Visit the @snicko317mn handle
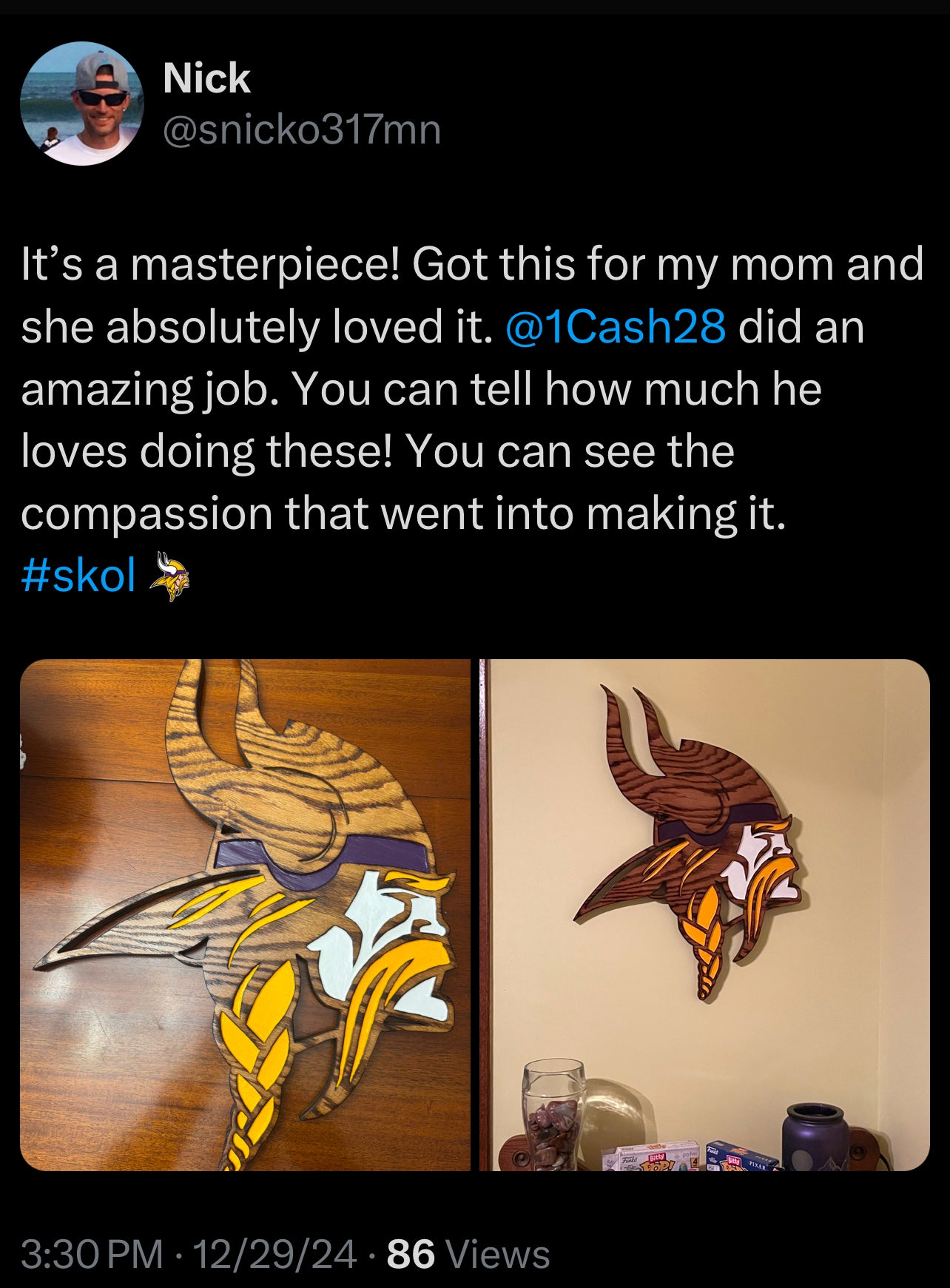Viewport: 950px width, 1288px height. pyautogui.click(x=301, y=129)
